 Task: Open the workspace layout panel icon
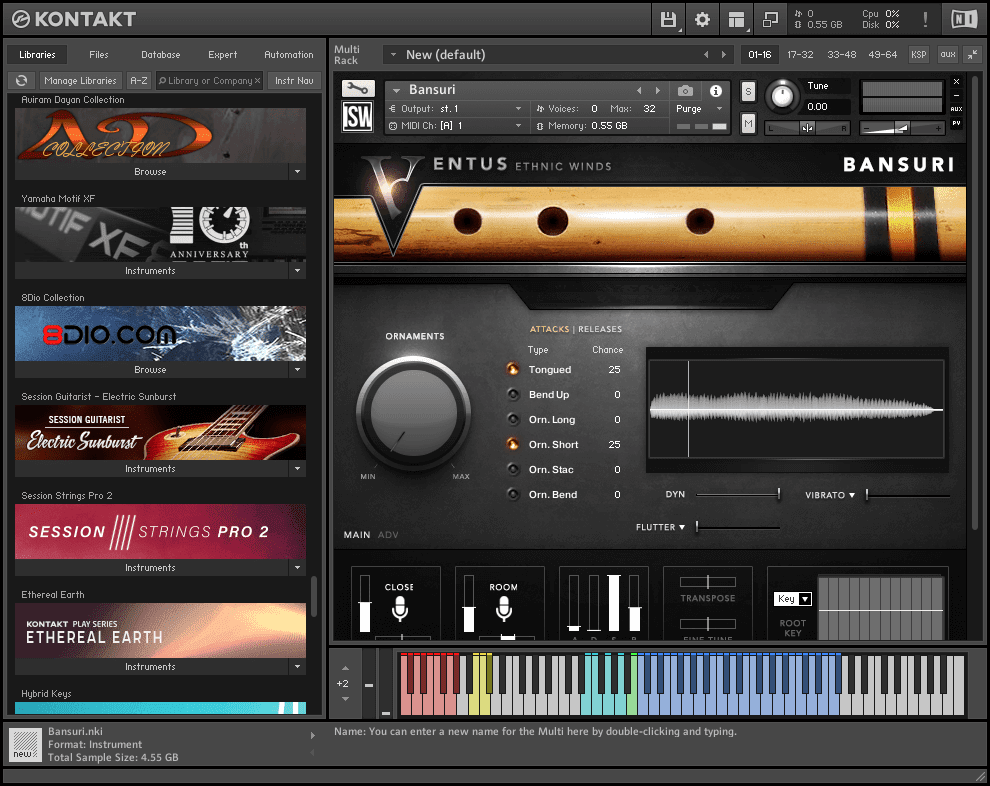736,20
